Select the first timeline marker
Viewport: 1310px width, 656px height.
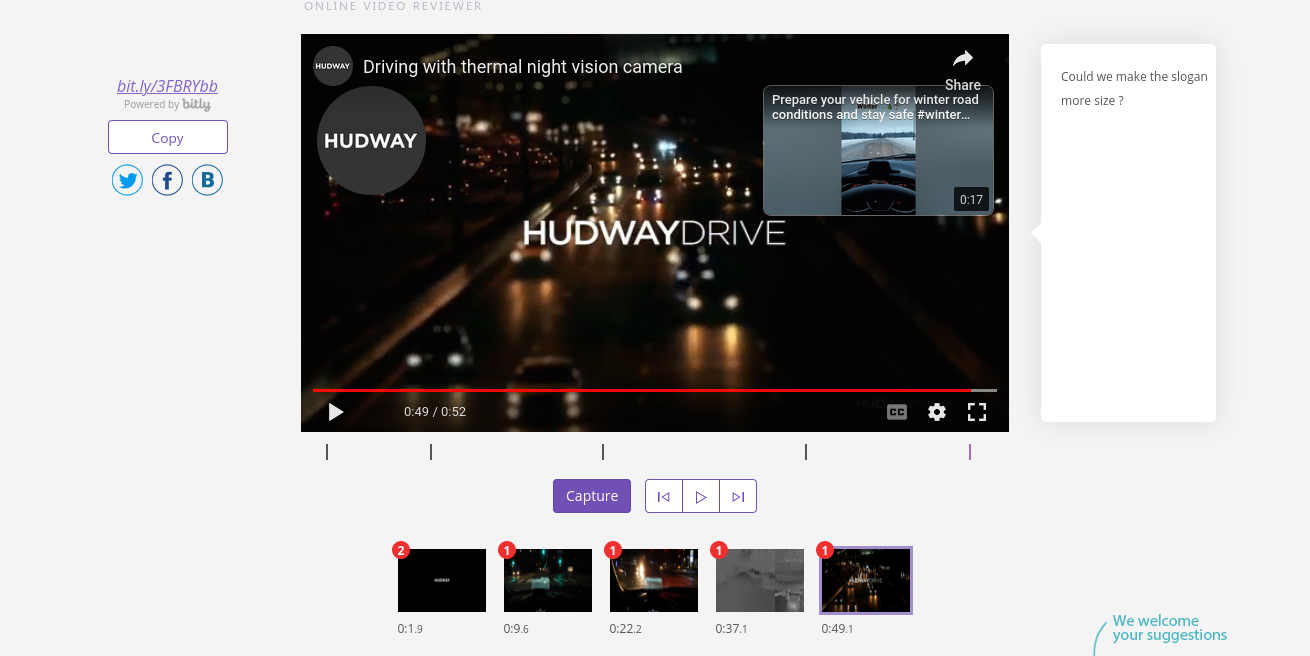(327, 452)
